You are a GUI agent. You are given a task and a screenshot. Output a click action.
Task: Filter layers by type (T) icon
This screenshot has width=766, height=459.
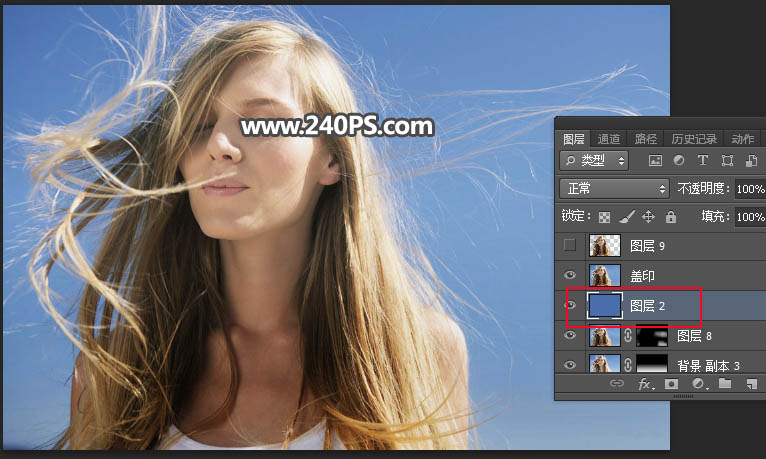[702, 160]
